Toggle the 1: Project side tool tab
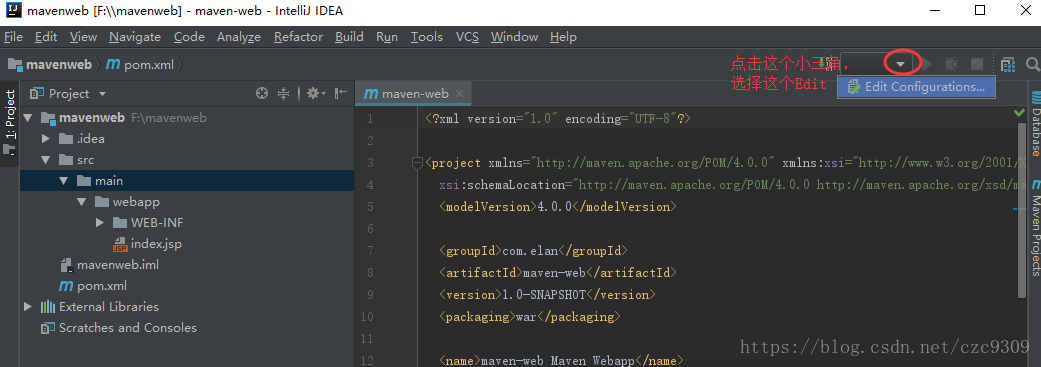The width and height of the screenshot is (1041, 367). [9, 122]
